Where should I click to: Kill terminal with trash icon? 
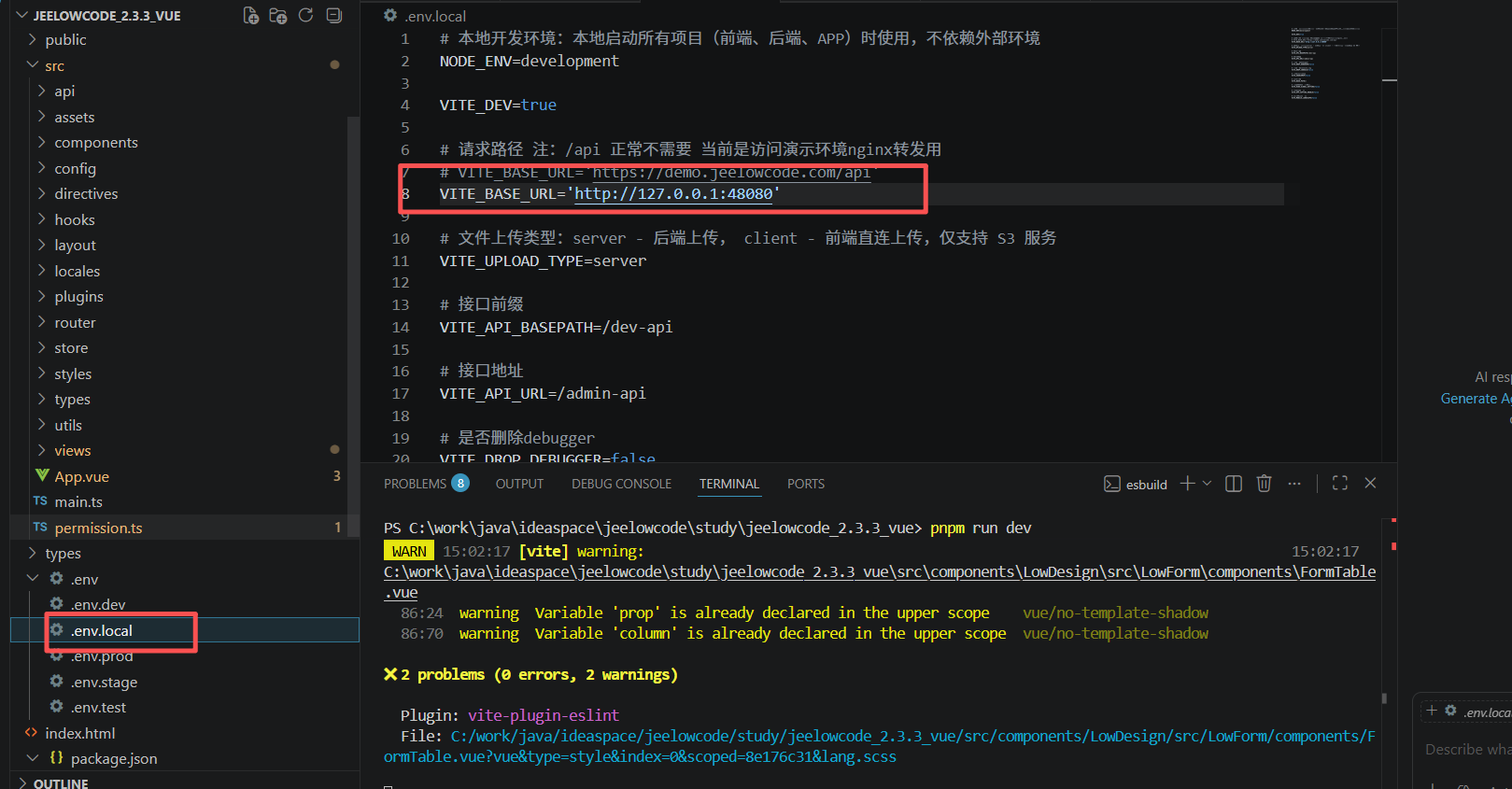click(x=1264, y=484)
